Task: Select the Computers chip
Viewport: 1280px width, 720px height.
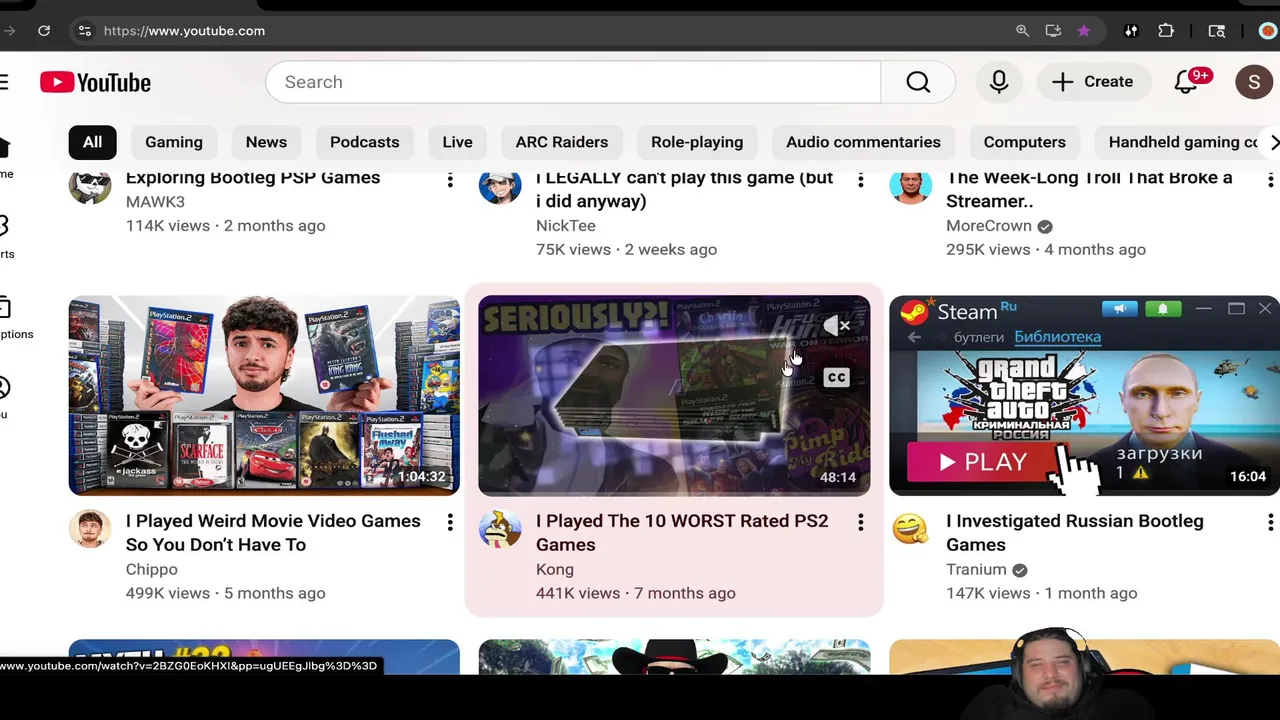Action: [1024, 142]
